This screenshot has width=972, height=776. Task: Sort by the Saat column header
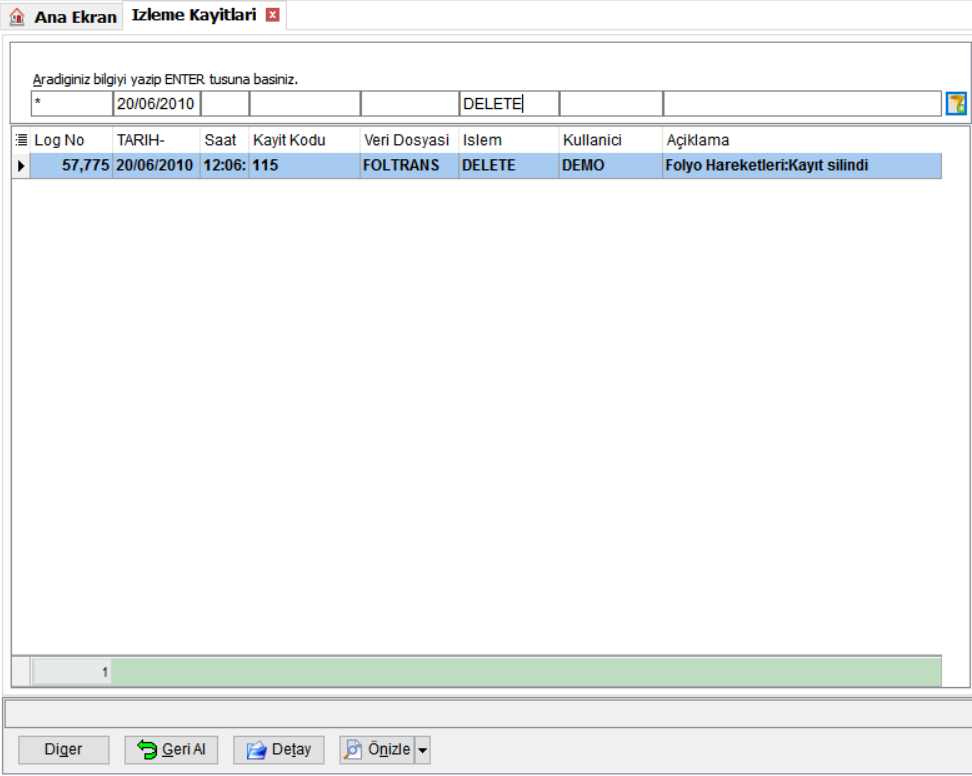[x=224, y=140]
